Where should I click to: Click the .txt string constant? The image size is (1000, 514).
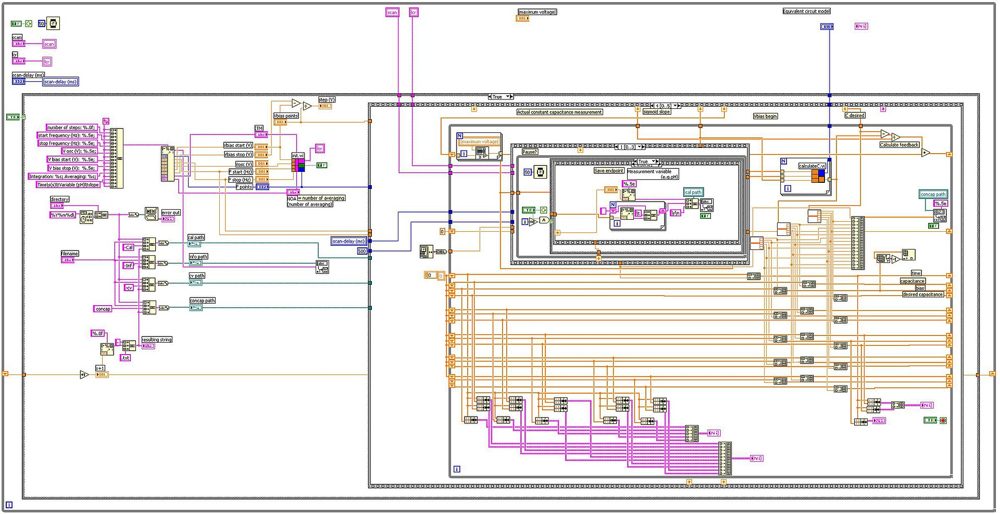pyautogui.click(x=126, y=358)
